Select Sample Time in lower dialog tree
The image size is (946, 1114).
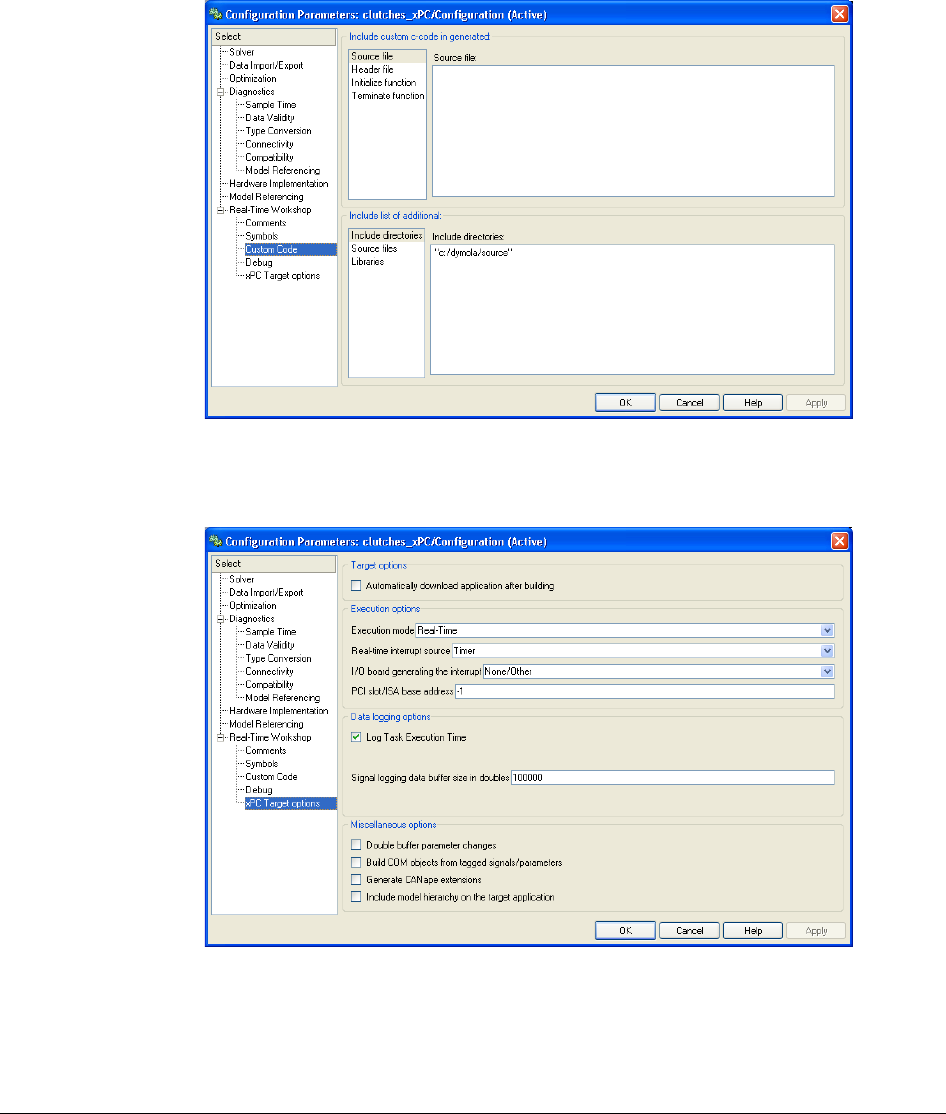tap(271, 632)
